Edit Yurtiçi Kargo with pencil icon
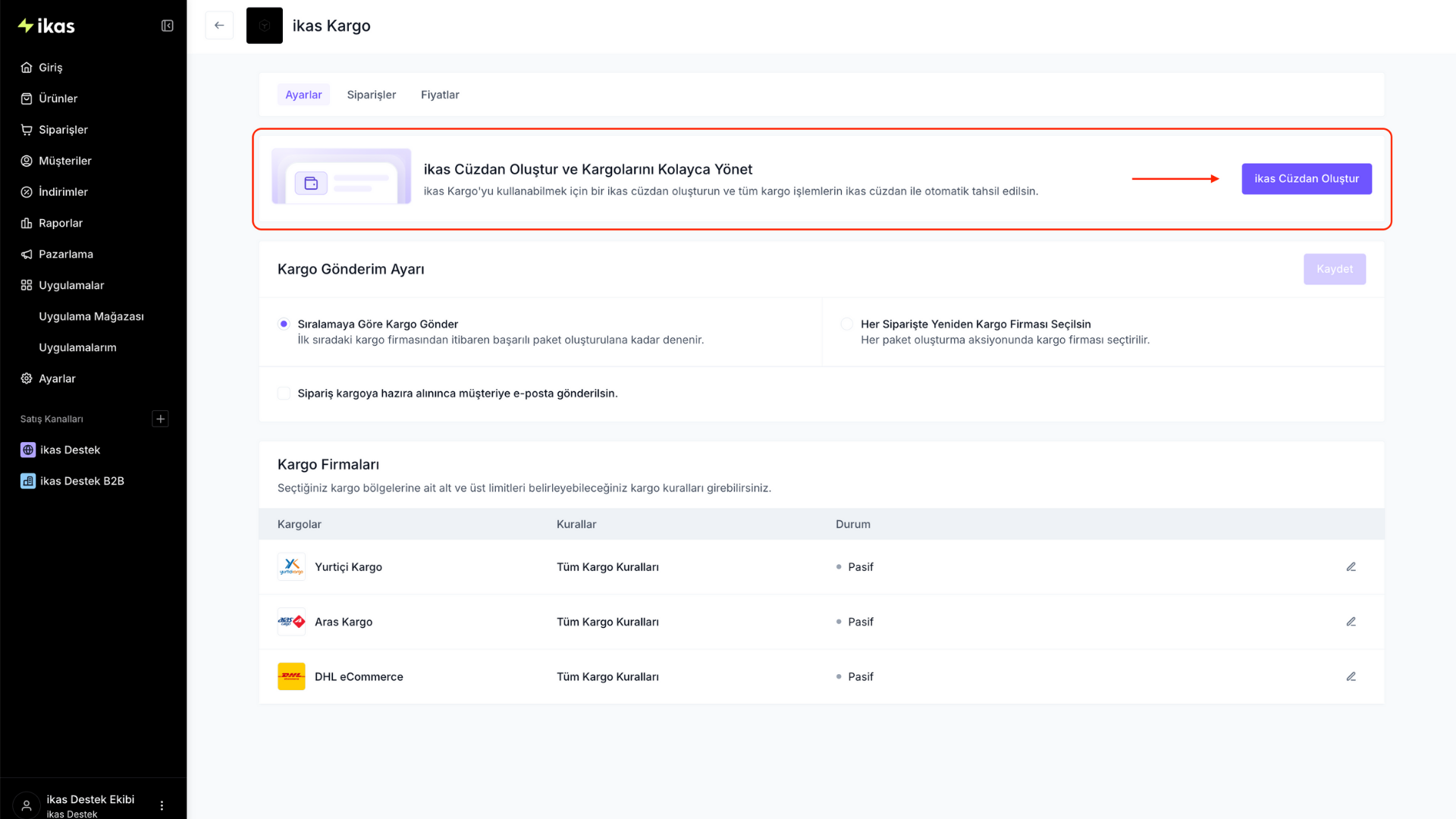Screen dimensions: 1456x819 pos(1351,567)
